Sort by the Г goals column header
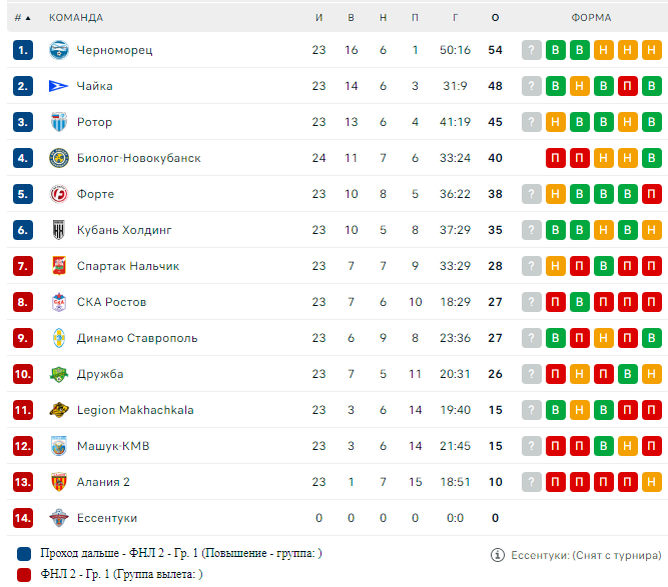The height and width of the screenshot is (587, 668). click(455, 17)
